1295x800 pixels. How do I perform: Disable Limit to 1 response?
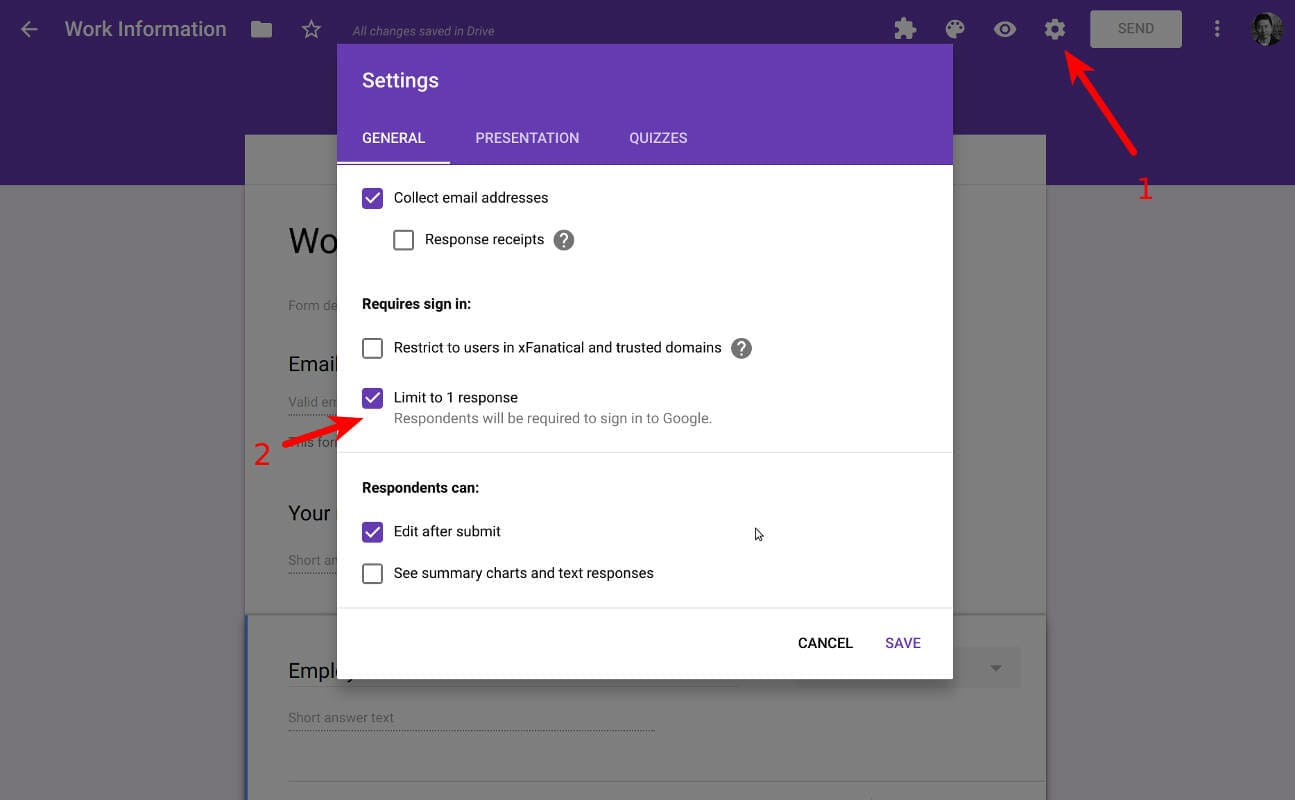372,397
